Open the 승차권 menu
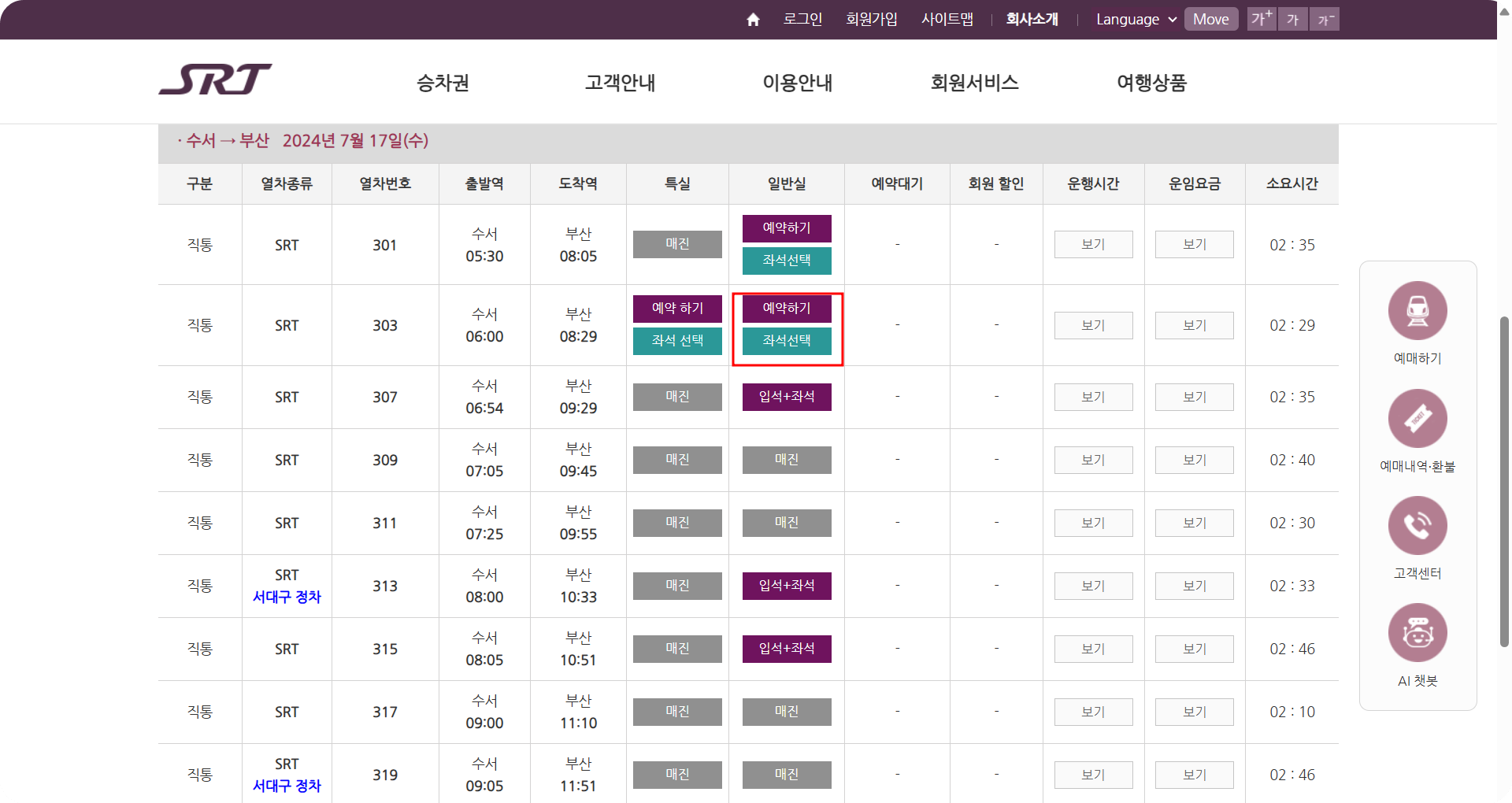1512x803 pixels. click(x=442, y=83)
